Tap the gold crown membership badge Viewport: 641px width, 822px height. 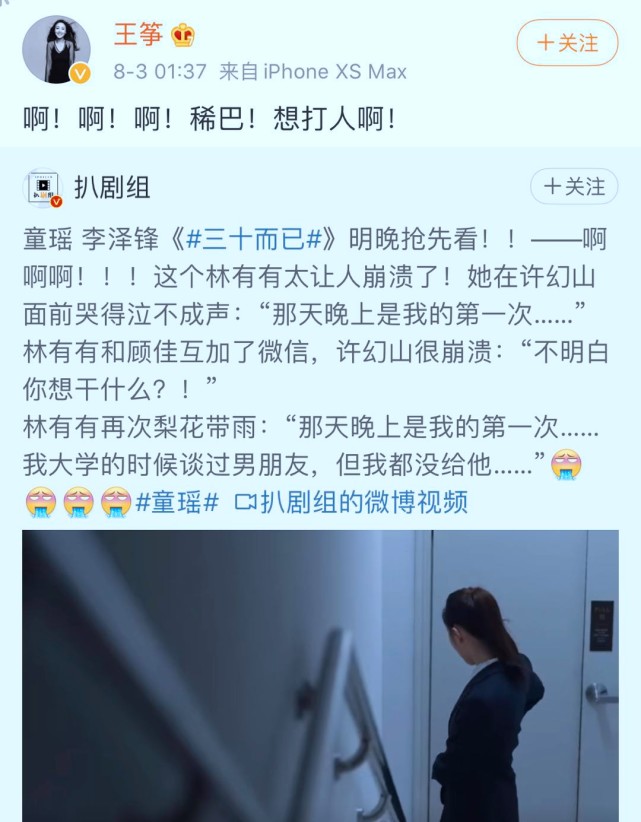(x=182, y=35)
